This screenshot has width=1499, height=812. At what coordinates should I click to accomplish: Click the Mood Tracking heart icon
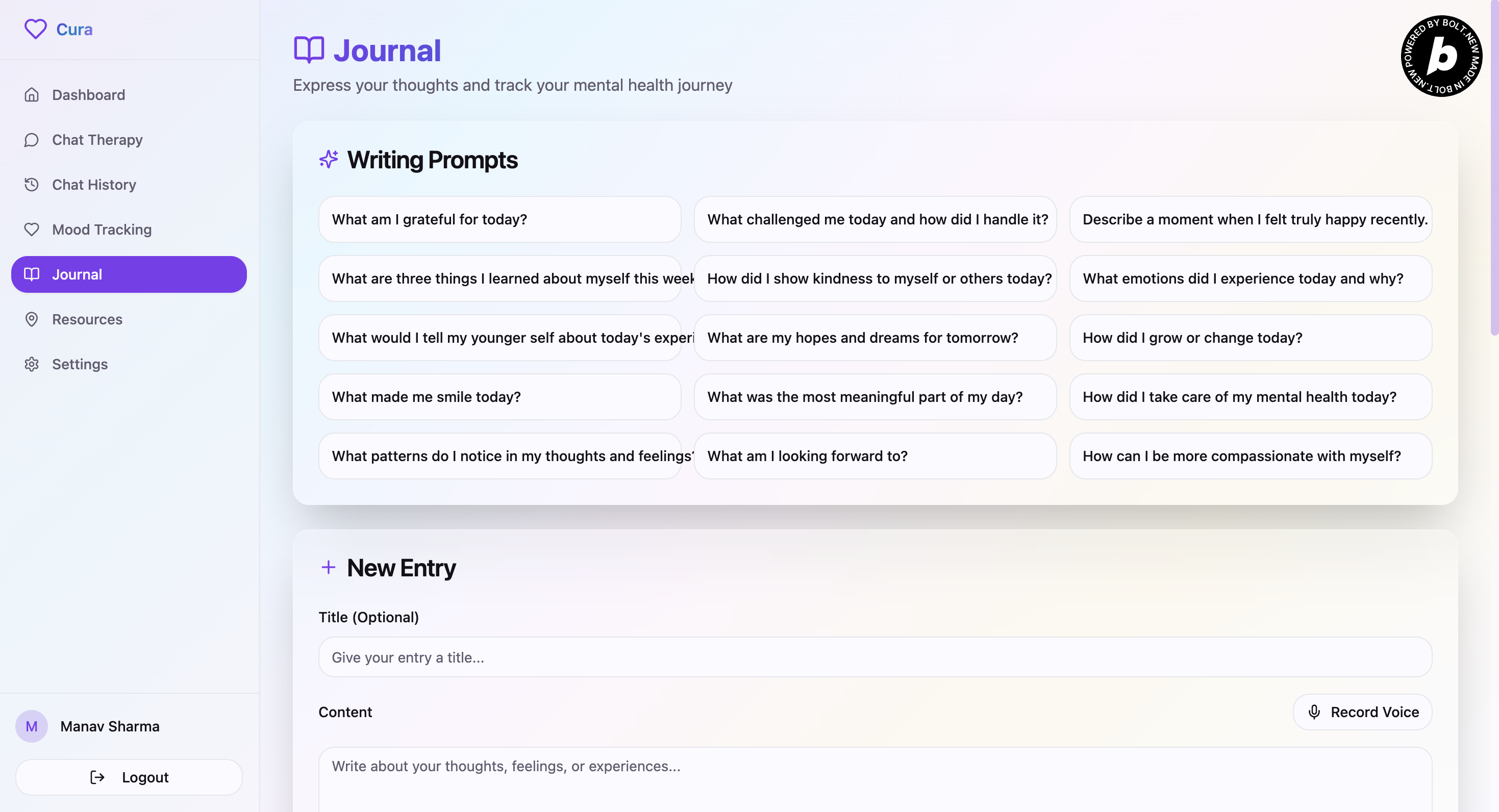pyautogui.click(x=32, y=229)
